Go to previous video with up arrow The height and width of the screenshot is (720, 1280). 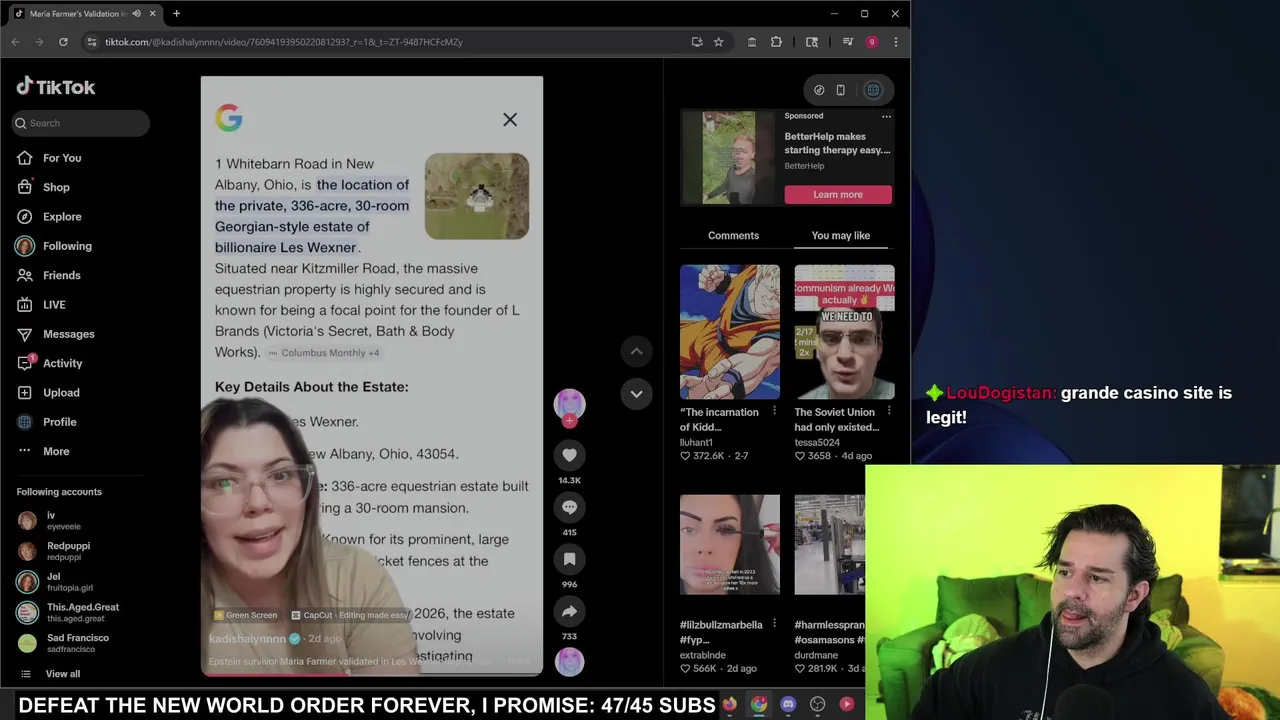coord(636,351)
